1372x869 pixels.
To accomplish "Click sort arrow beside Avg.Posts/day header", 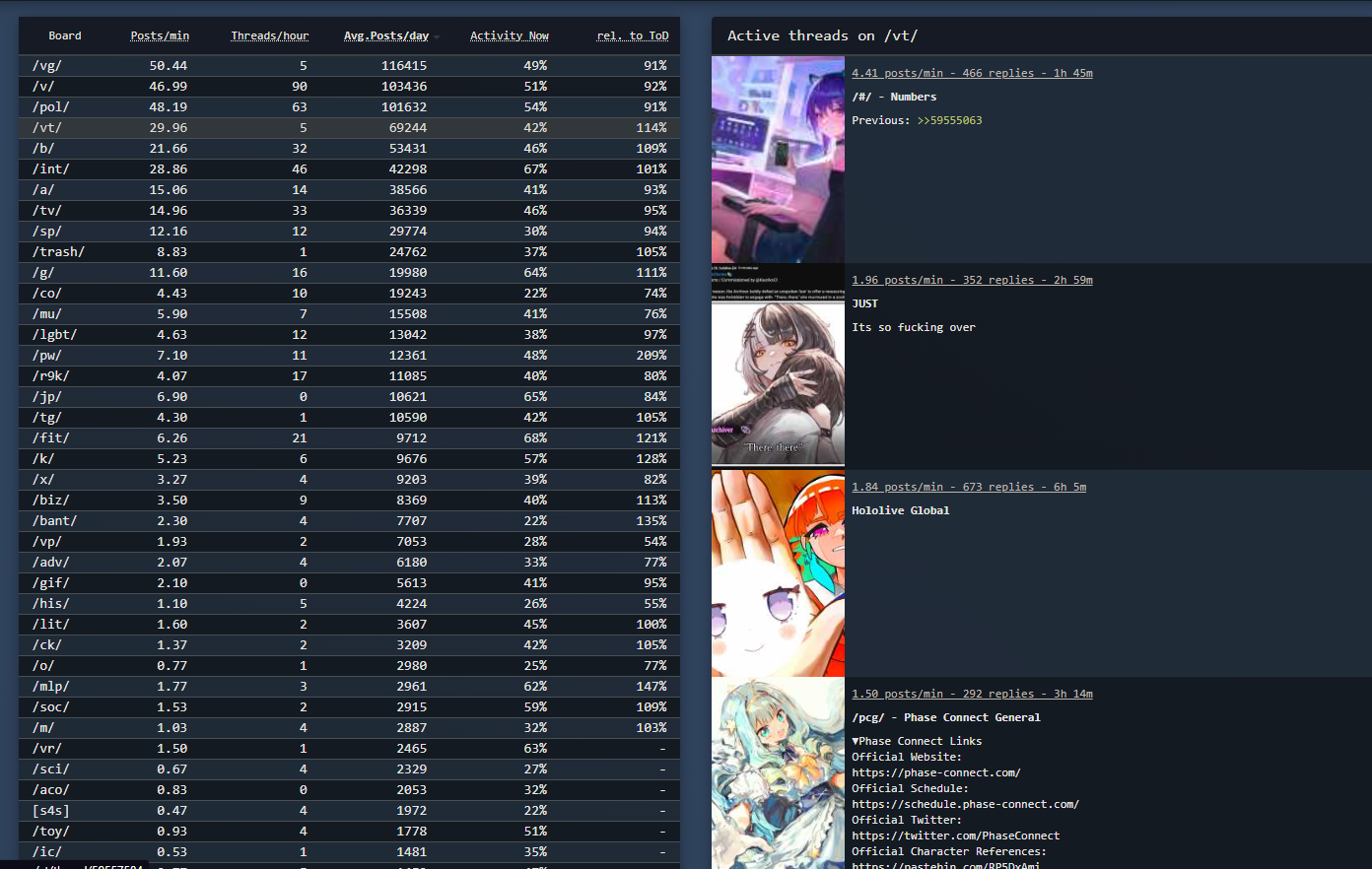I will [x=437, y=37].
